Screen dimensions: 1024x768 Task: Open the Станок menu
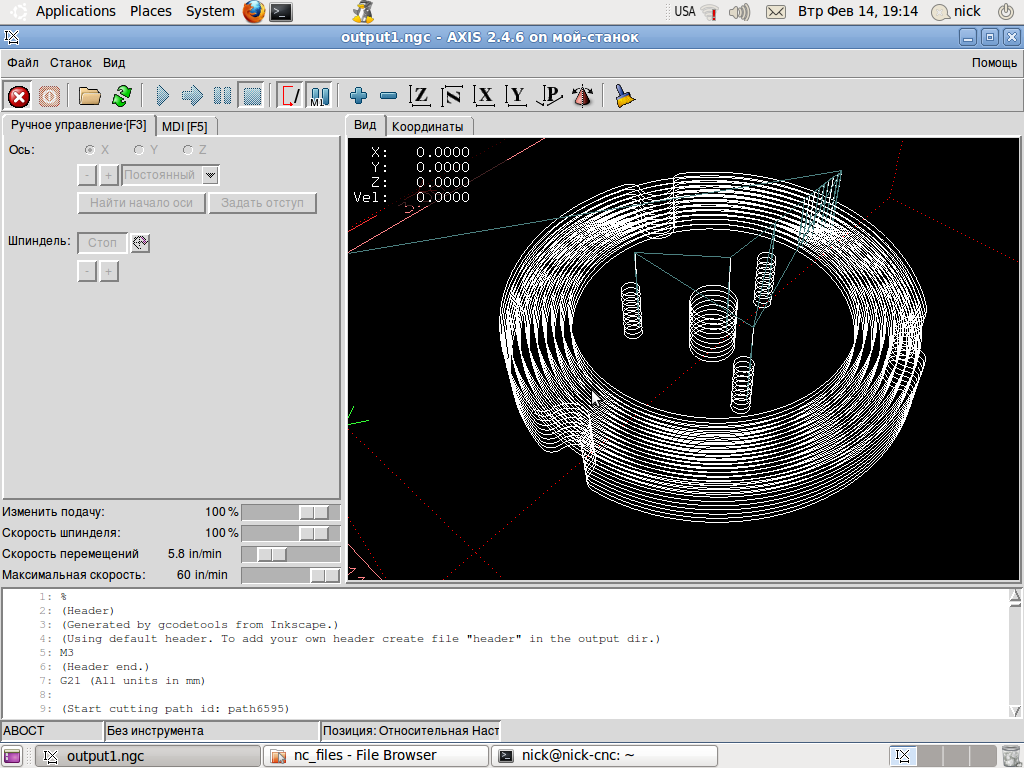[x=70, y=62]
